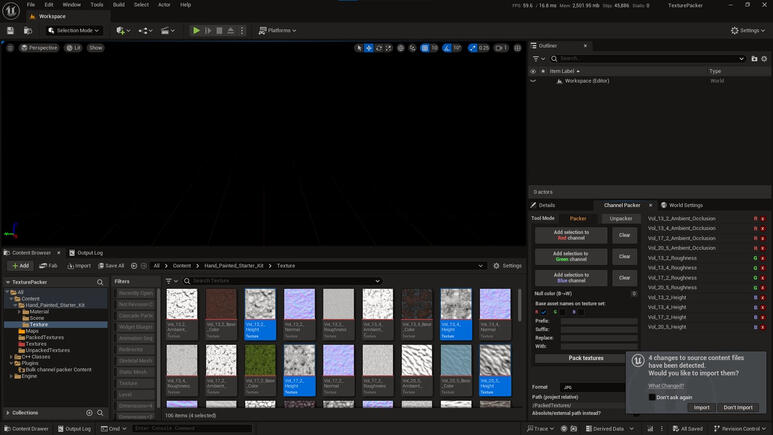Click Add selection to Red channel
773x435 pixels.
571,235
